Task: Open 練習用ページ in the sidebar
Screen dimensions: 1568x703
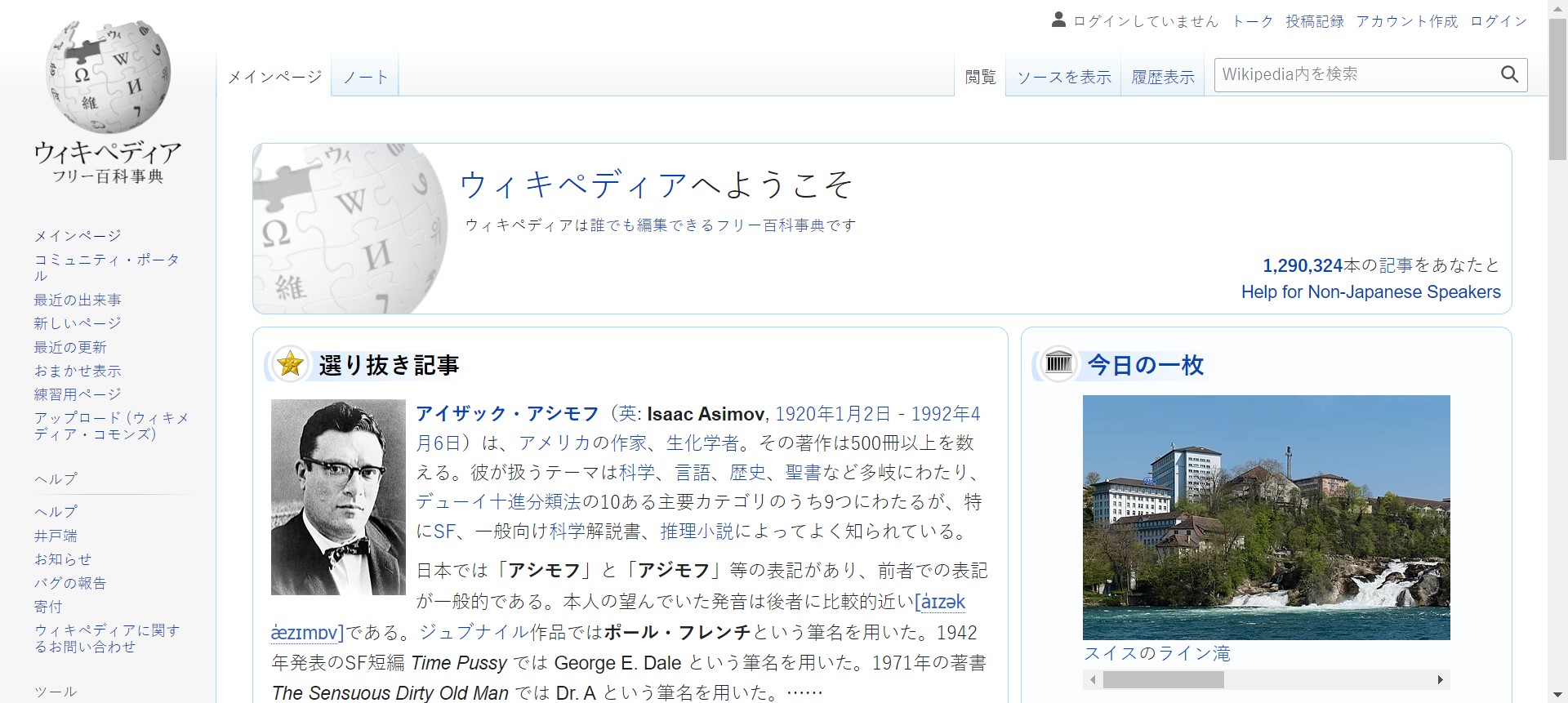Action: click(78, 394)
